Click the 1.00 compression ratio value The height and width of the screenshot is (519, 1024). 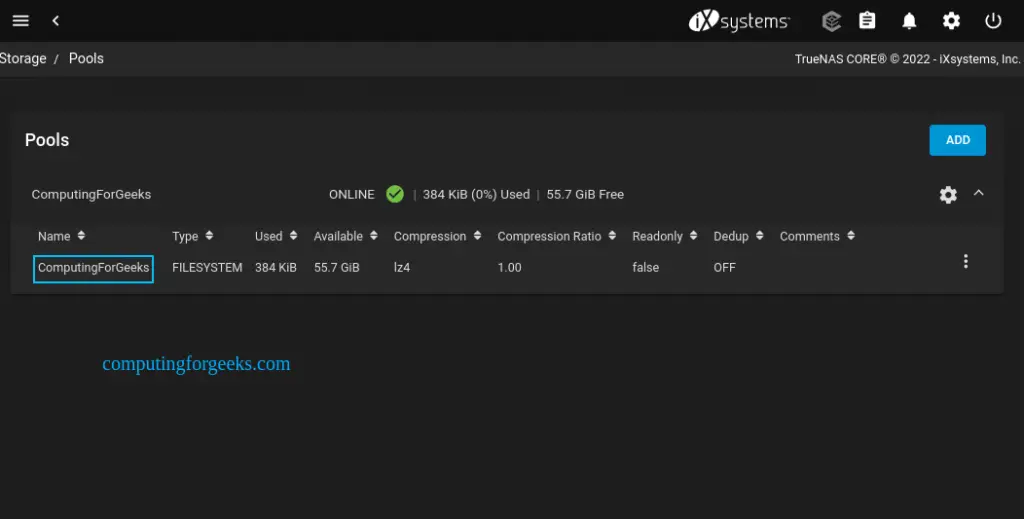[x=509, y=268]
